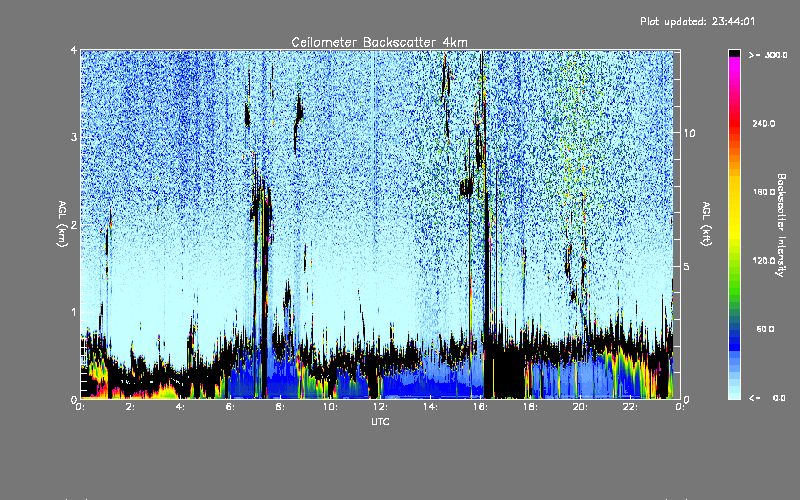Click the '20:' hour tick label
This screenshot has width=800, height=500.
click(580, 407)
